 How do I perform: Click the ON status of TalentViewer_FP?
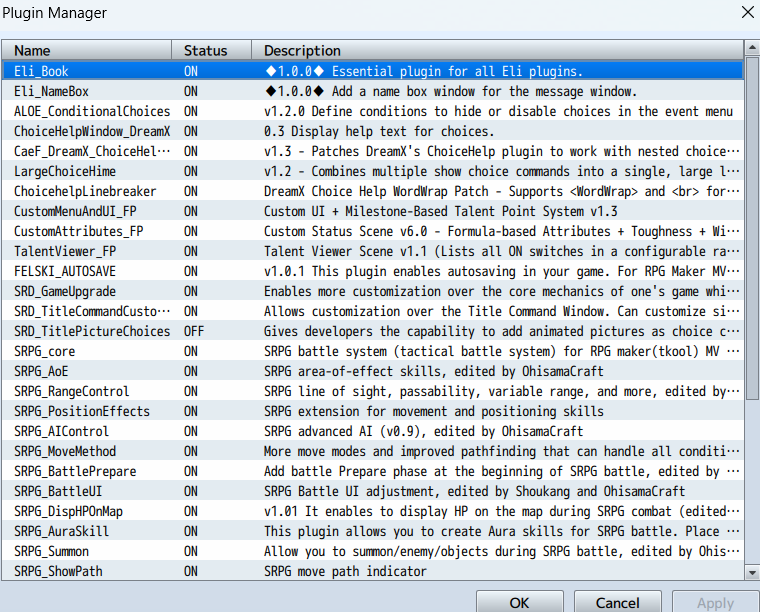pos(191,251)
